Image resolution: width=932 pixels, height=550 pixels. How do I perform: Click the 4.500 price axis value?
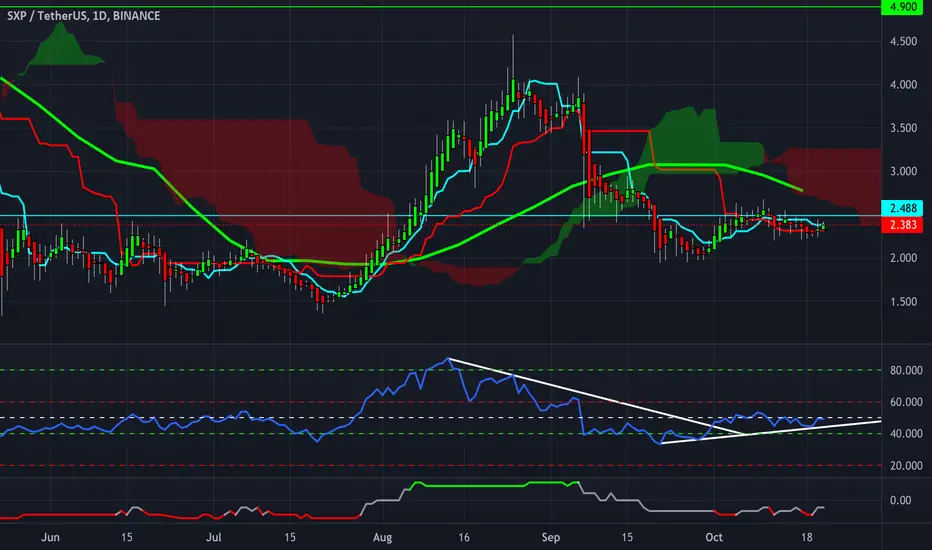903,42
